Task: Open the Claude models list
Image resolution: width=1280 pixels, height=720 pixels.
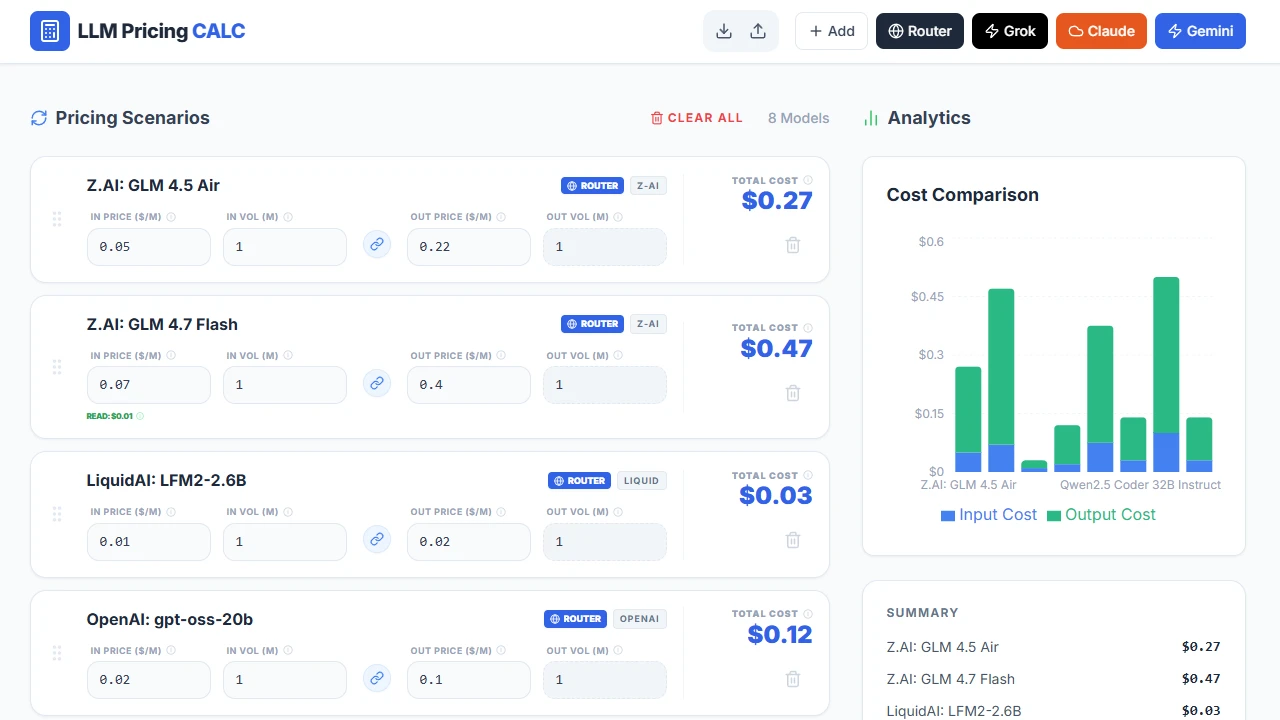Action: coord(1101,31)
